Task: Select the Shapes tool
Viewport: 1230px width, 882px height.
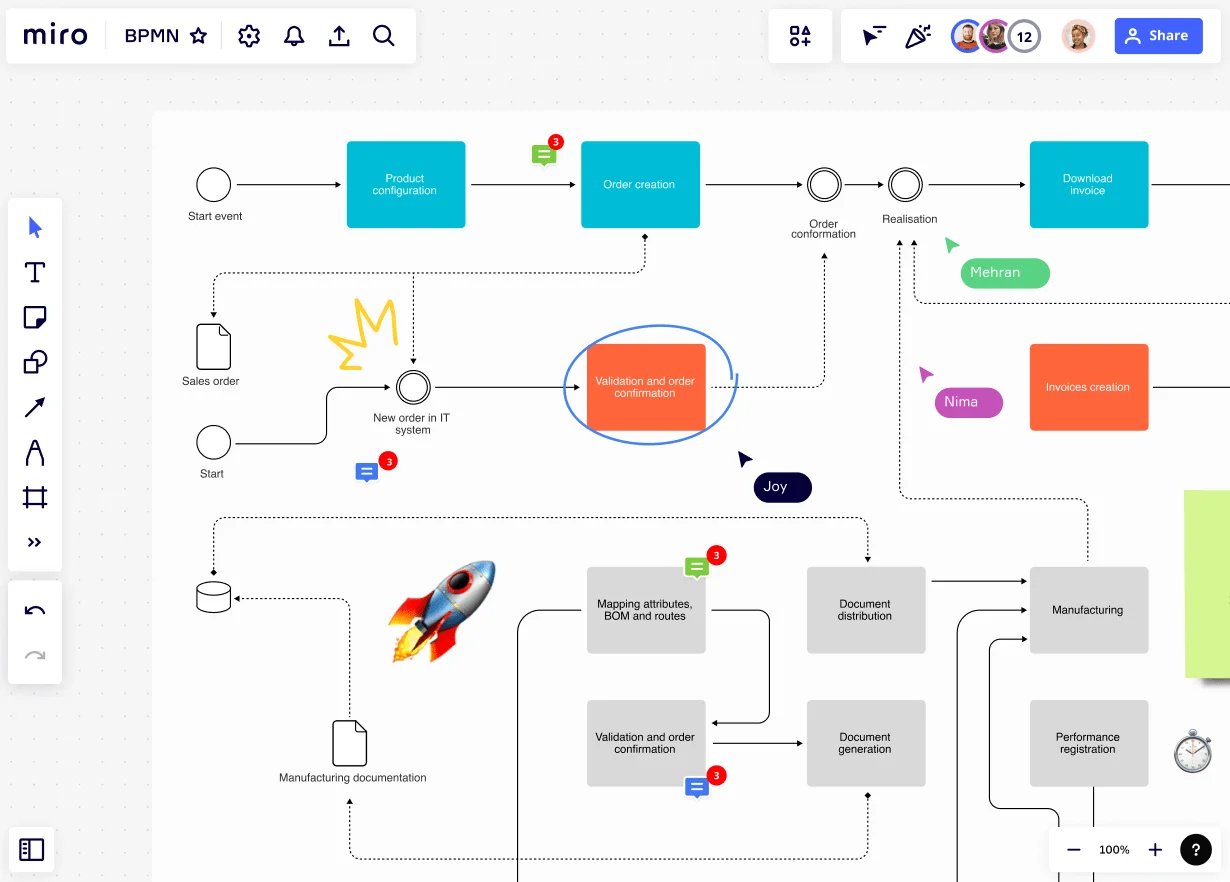Action: (34, 362)
